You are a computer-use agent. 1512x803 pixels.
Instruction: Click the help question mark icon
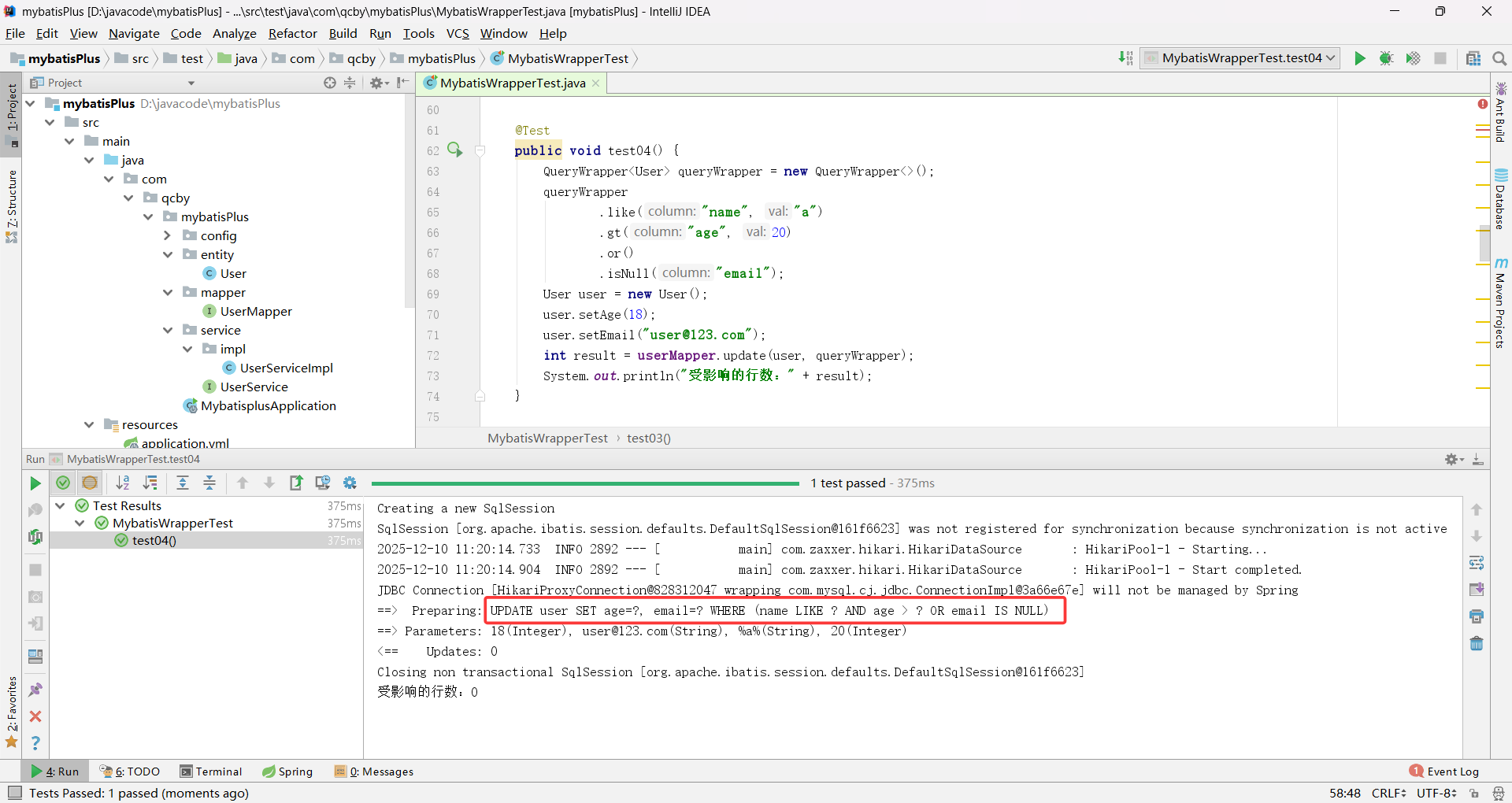[x=35, y=742]
